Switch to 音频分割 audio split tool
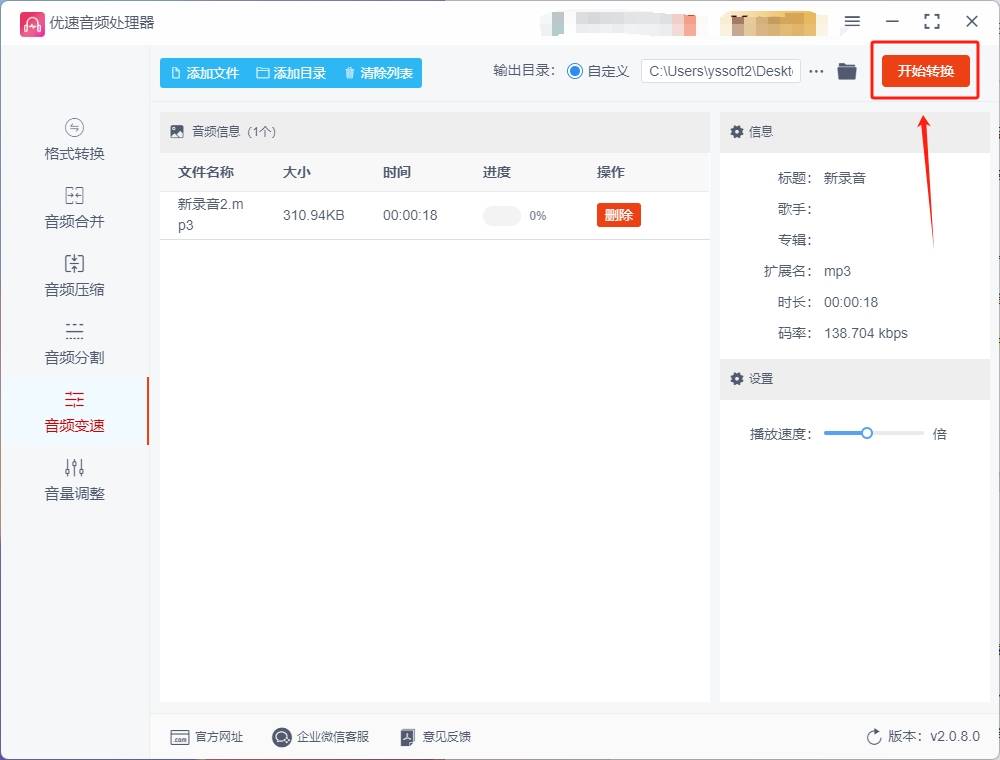The height and width of the screenshot is (760, 1000). (74, 344)
